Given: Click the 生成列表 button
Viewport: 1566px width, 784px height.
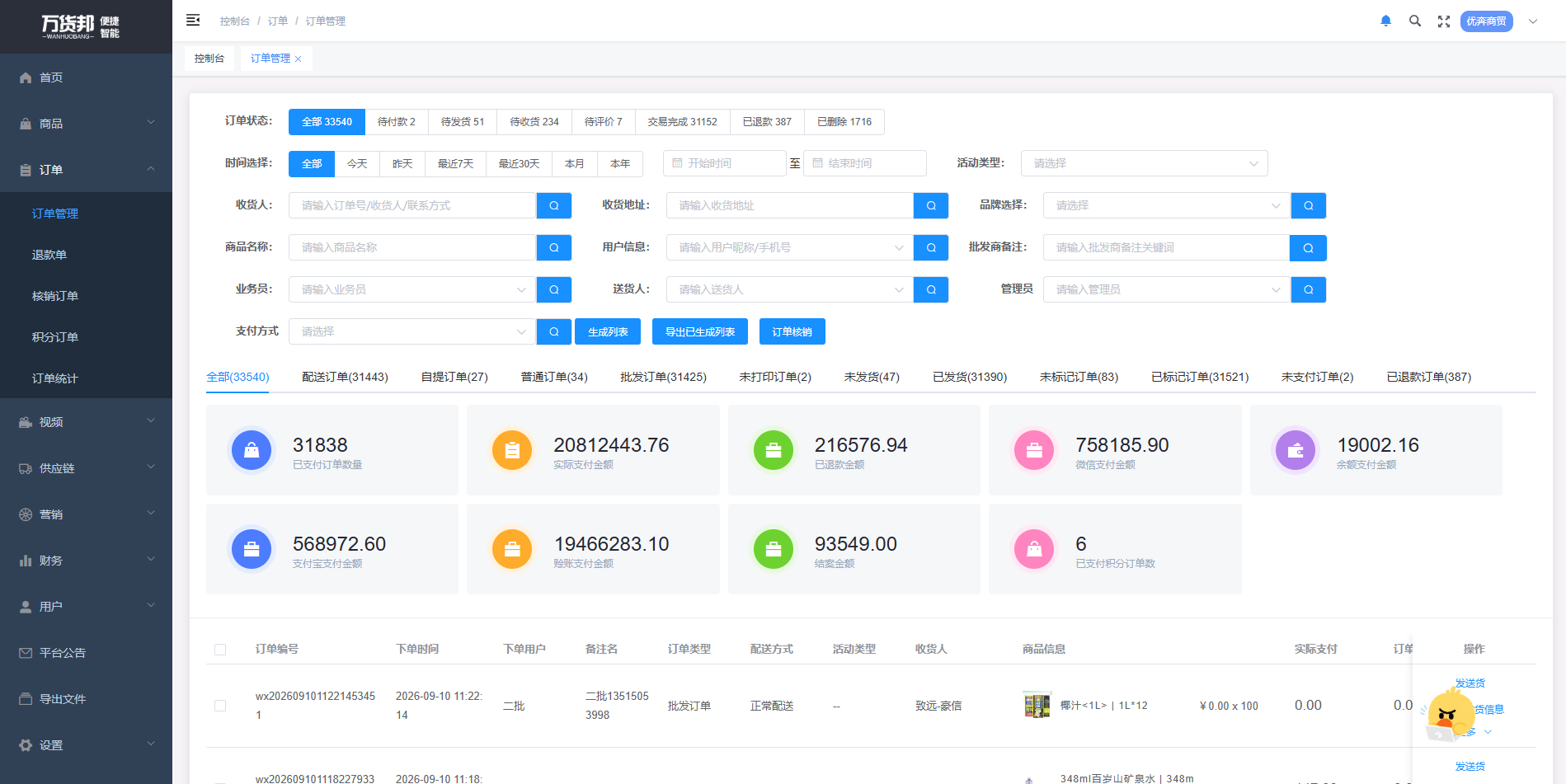Looking at the screenshot, I should (x=608, y=331).
